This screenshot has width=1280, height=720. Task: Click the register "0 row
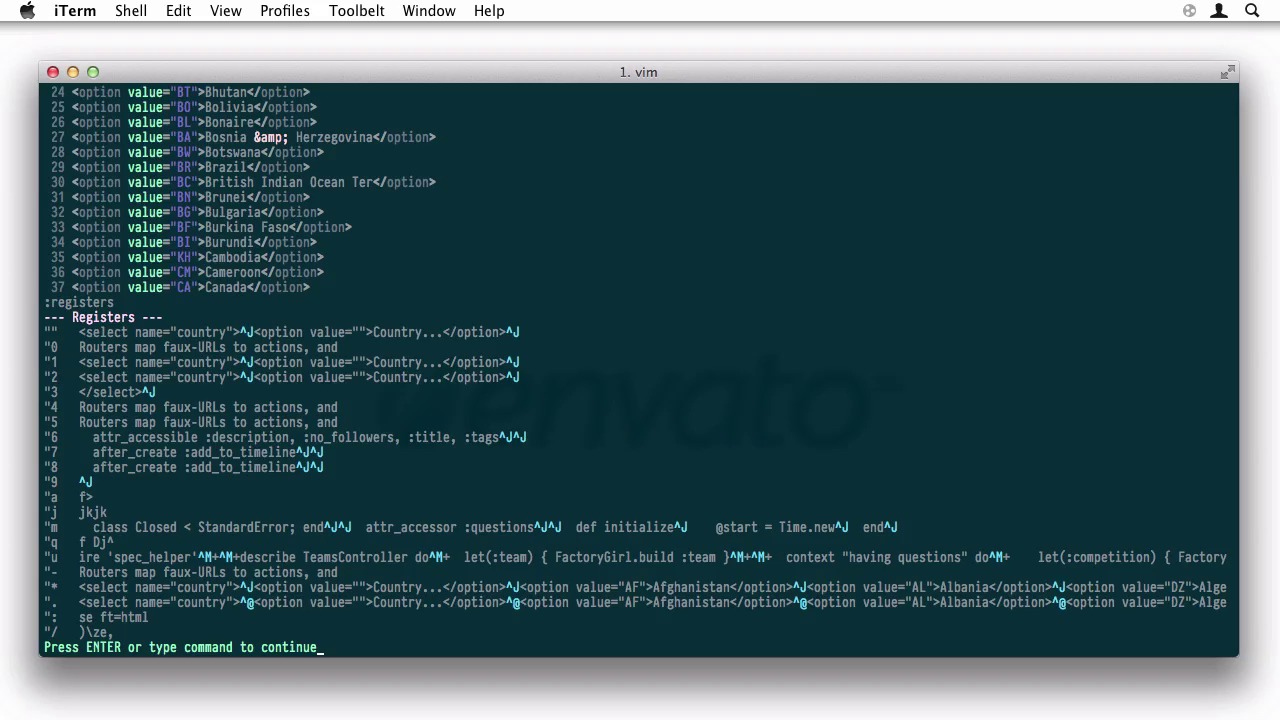(x=191, y=347)
